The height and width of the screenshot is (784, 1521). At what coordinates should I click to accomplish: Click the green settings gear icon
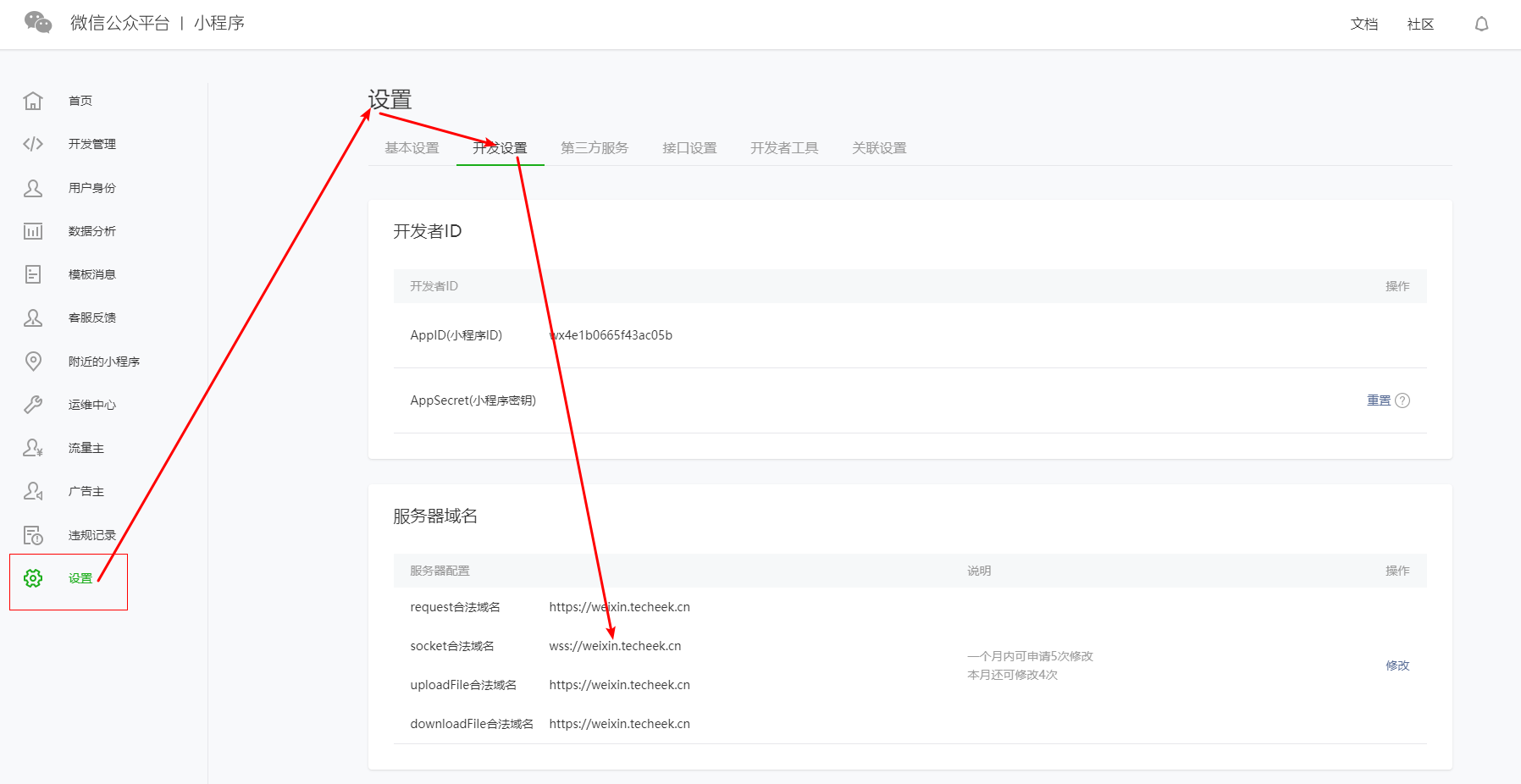point(33,578)
